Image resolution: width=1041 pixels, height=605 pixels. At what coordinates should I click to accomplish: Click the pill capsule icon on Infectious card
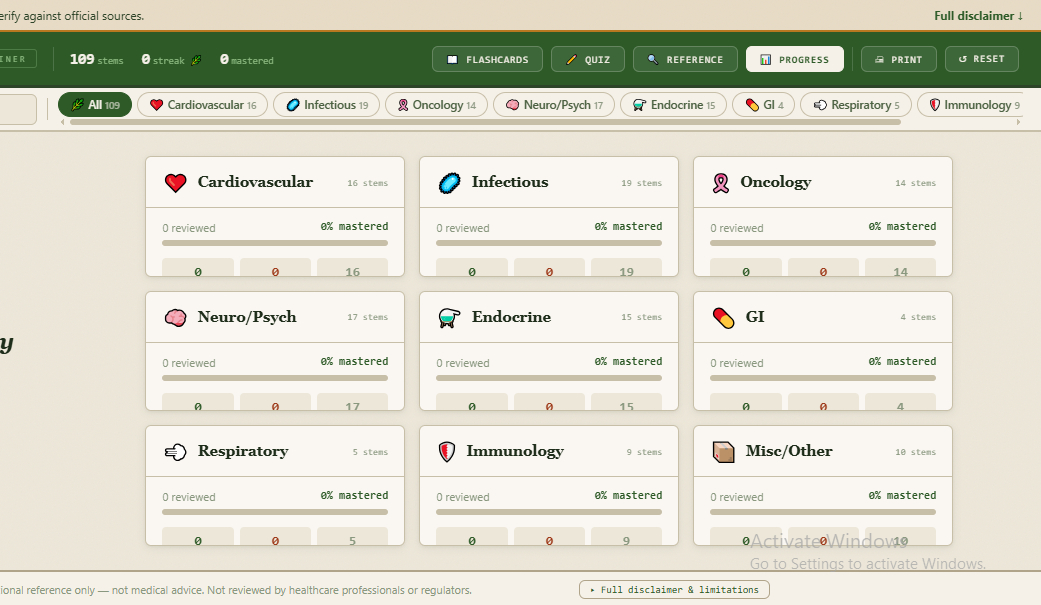coord(449,183)
